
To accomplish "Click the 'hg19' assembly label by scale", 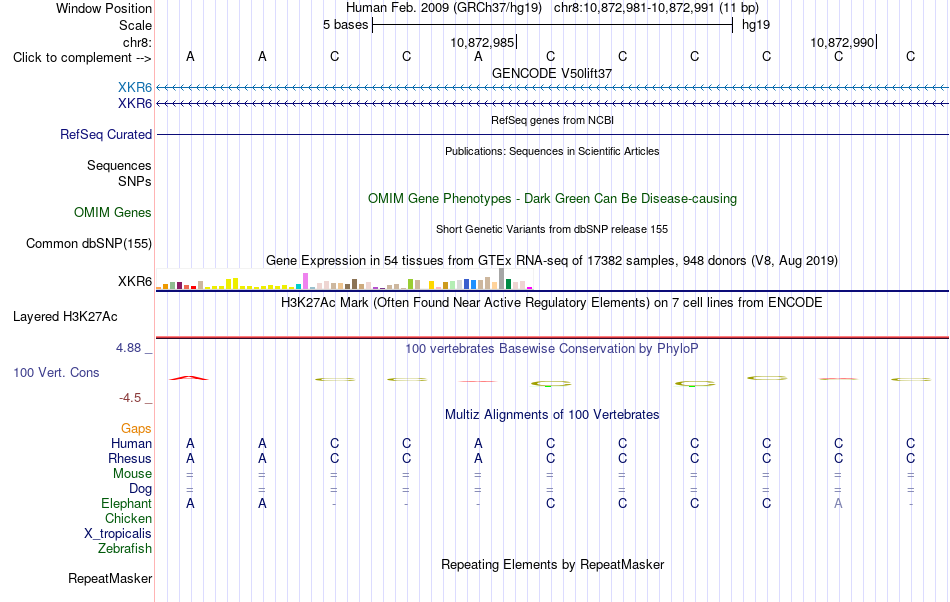I will [756, 25].
